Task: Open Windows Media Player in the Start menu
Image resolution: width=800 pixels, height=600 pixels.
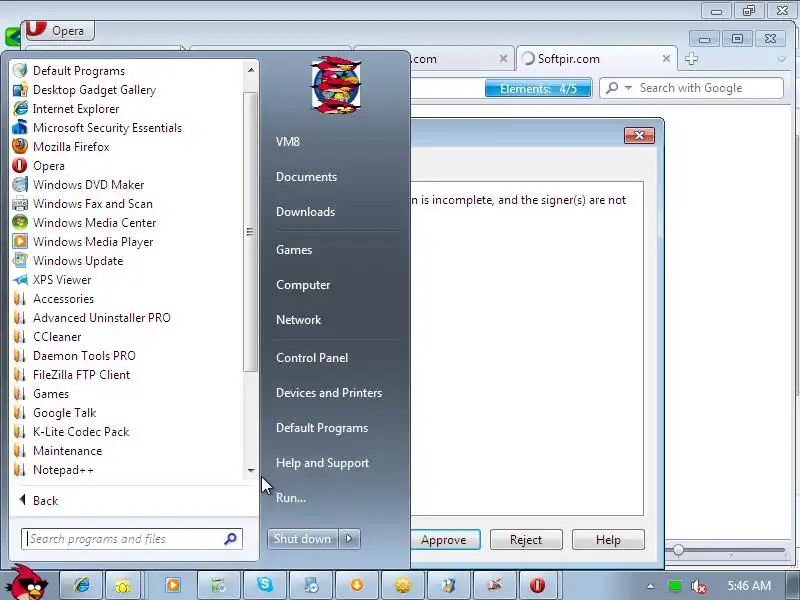Action: point(93,242)
